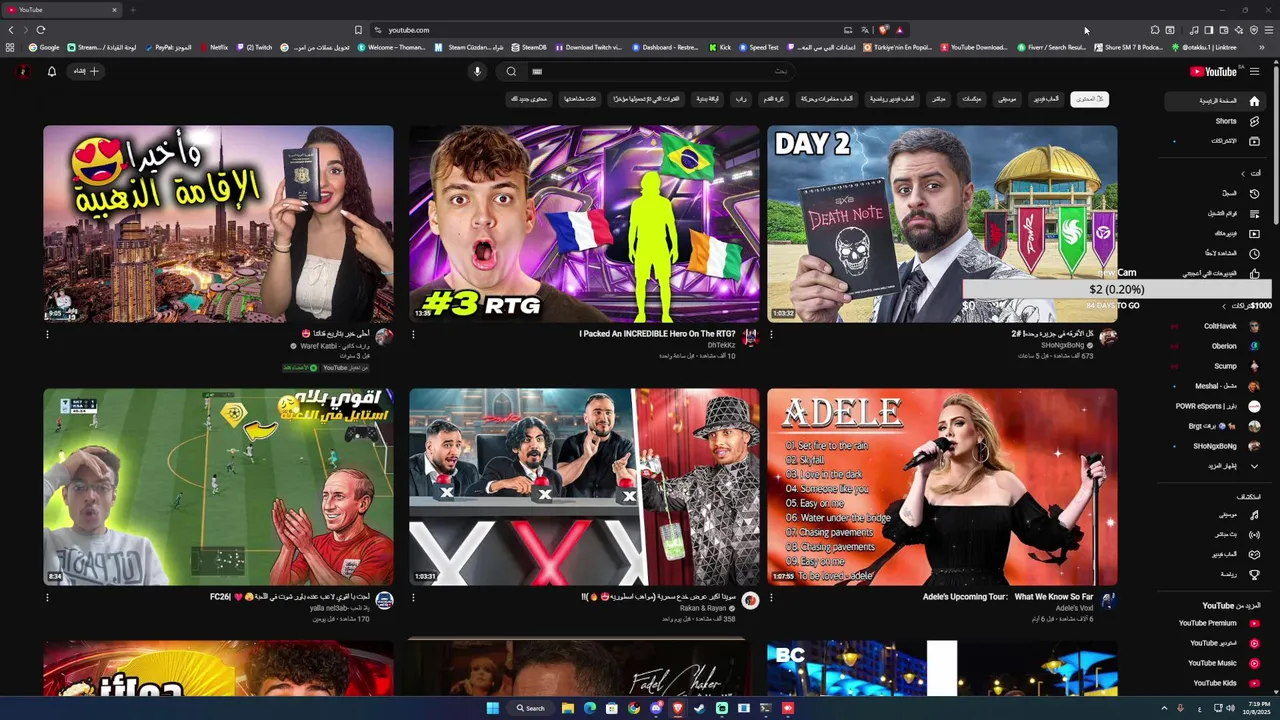Open the Speed Test bookmark
The image size is (1280, 720).
click(758, 47)
